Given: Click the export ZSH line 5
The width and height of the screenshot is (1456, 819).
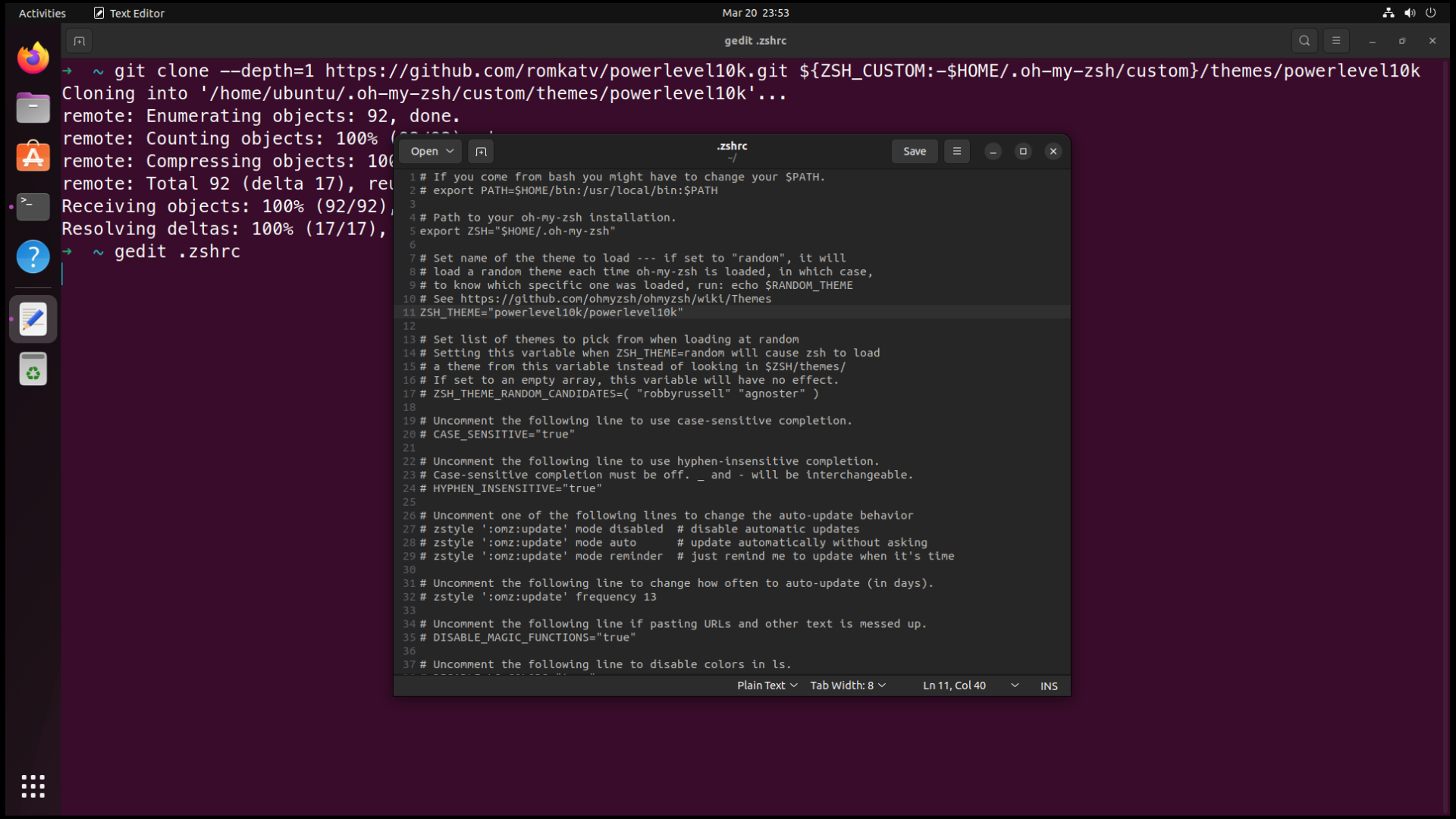Looking at the screenshot, I should pos(518,231).
